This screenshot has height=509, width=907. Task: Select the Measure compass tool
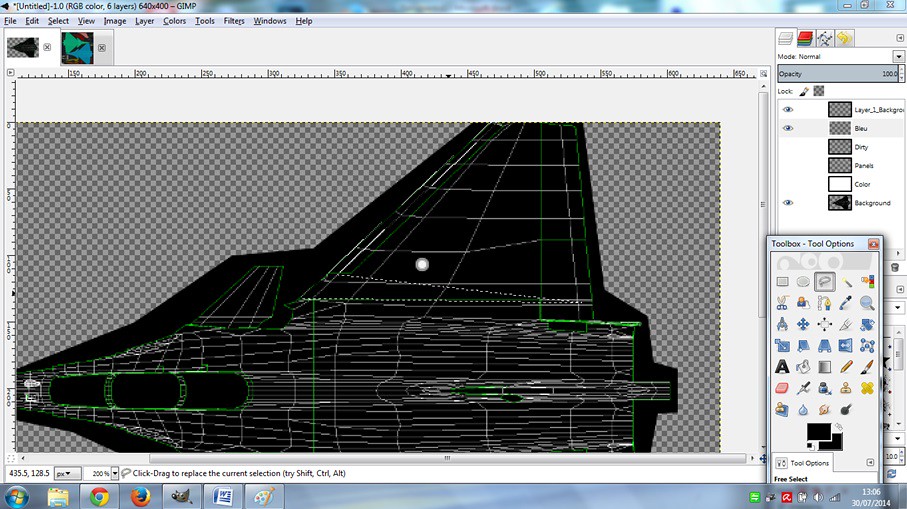(782, 324)
